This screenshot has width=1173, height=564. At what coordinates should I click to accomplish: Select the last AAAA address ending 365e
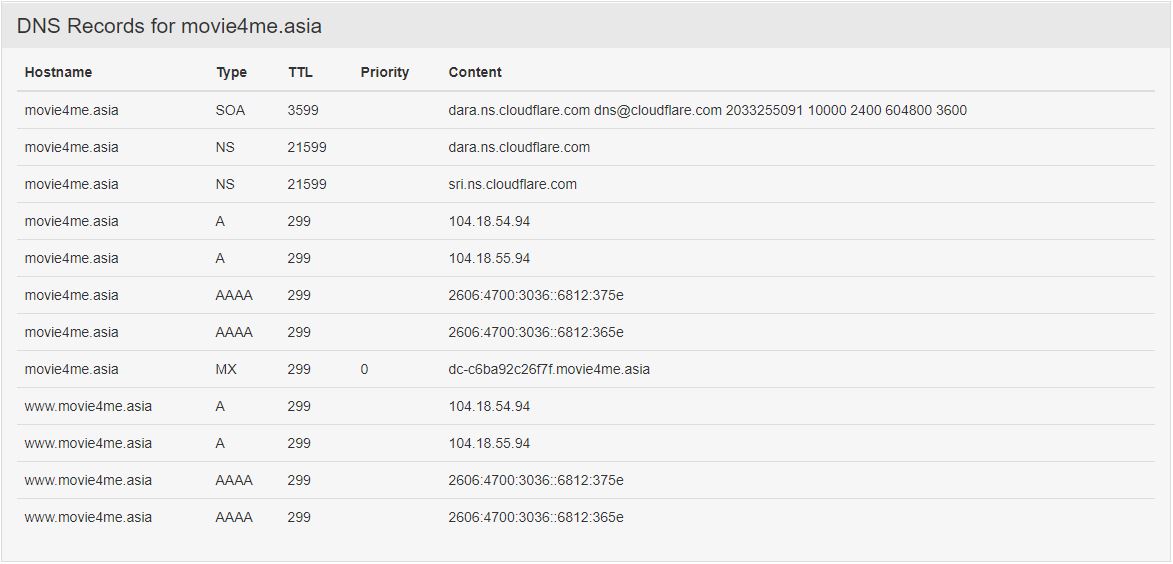click(x=536, y=518)
